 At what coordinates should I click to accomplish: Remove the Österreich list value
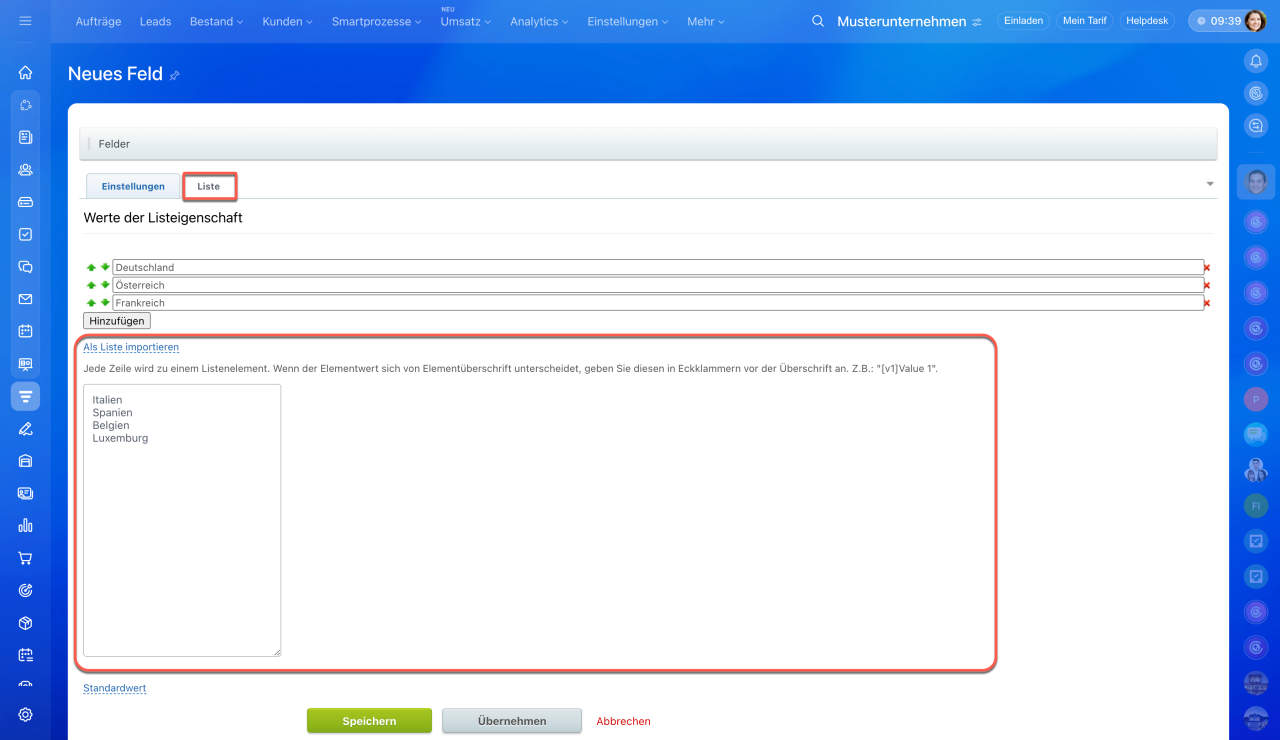coord(1207,285)
